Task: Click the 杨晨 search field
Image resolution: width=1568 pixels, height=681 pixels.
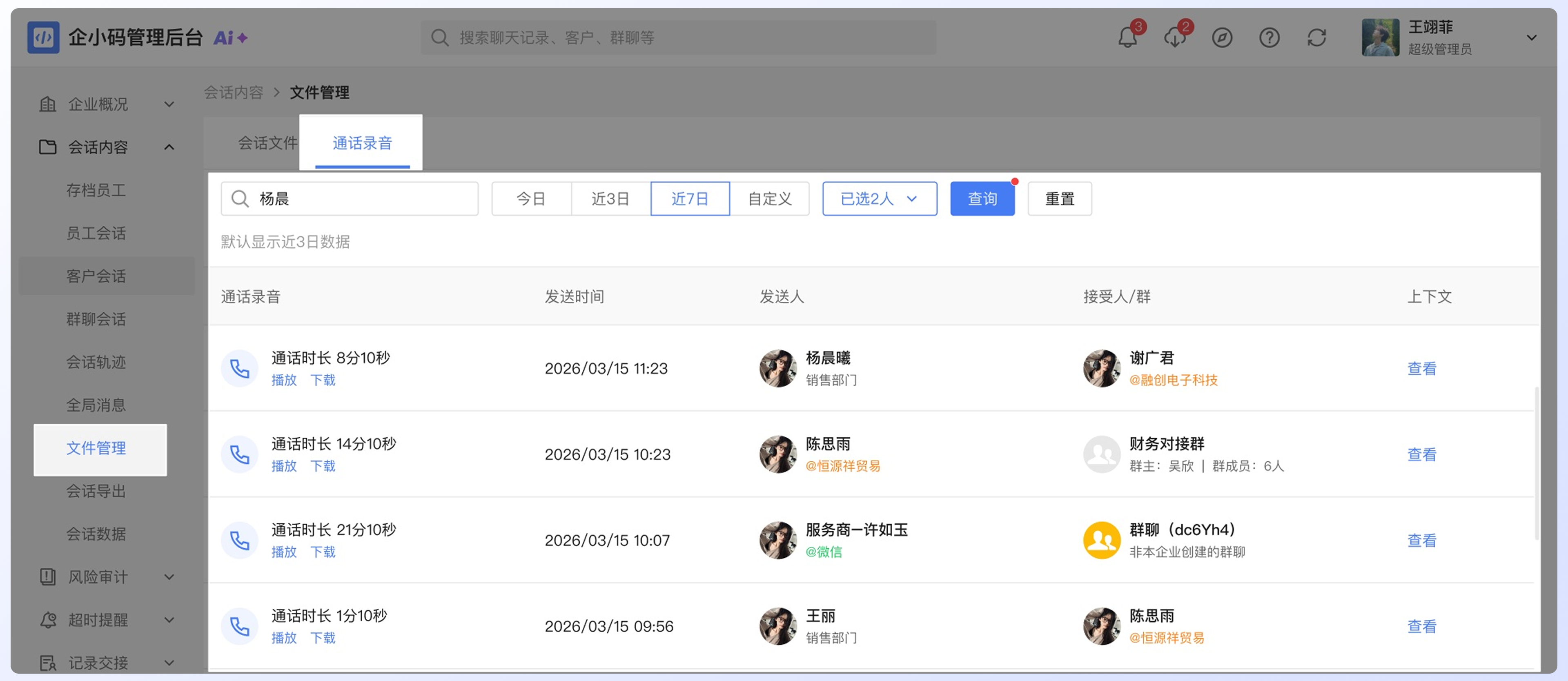Action: tap(350, 199)
